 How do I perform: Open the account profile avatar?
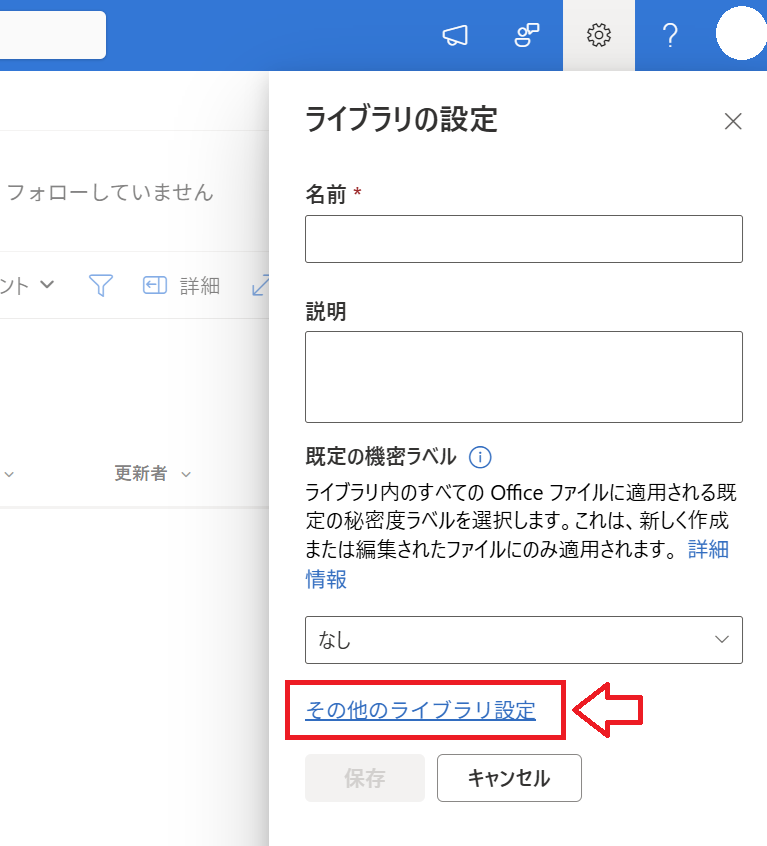point(741,33)
